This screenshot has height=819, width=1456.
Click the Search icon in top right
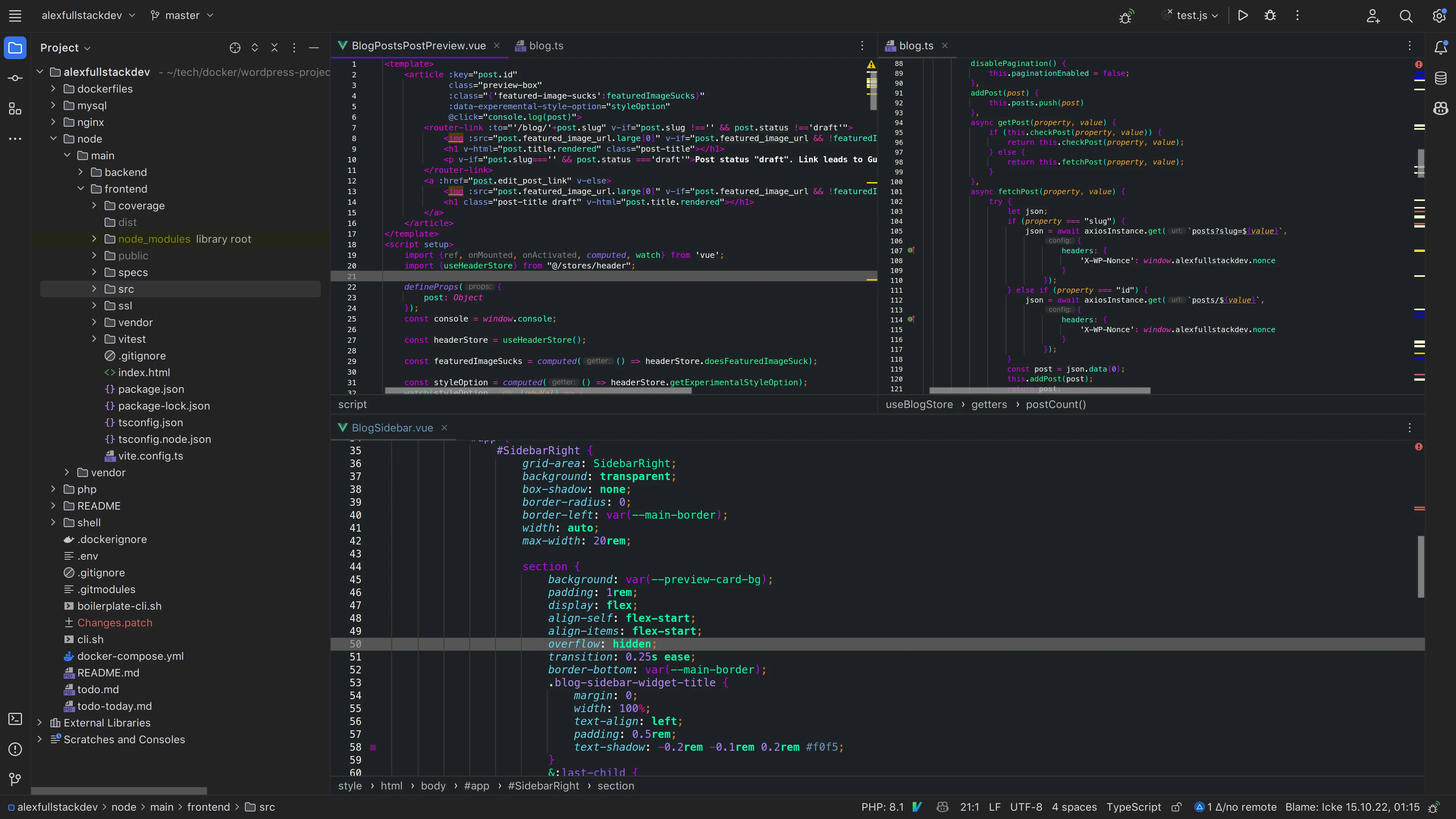tap(1406, 15)
